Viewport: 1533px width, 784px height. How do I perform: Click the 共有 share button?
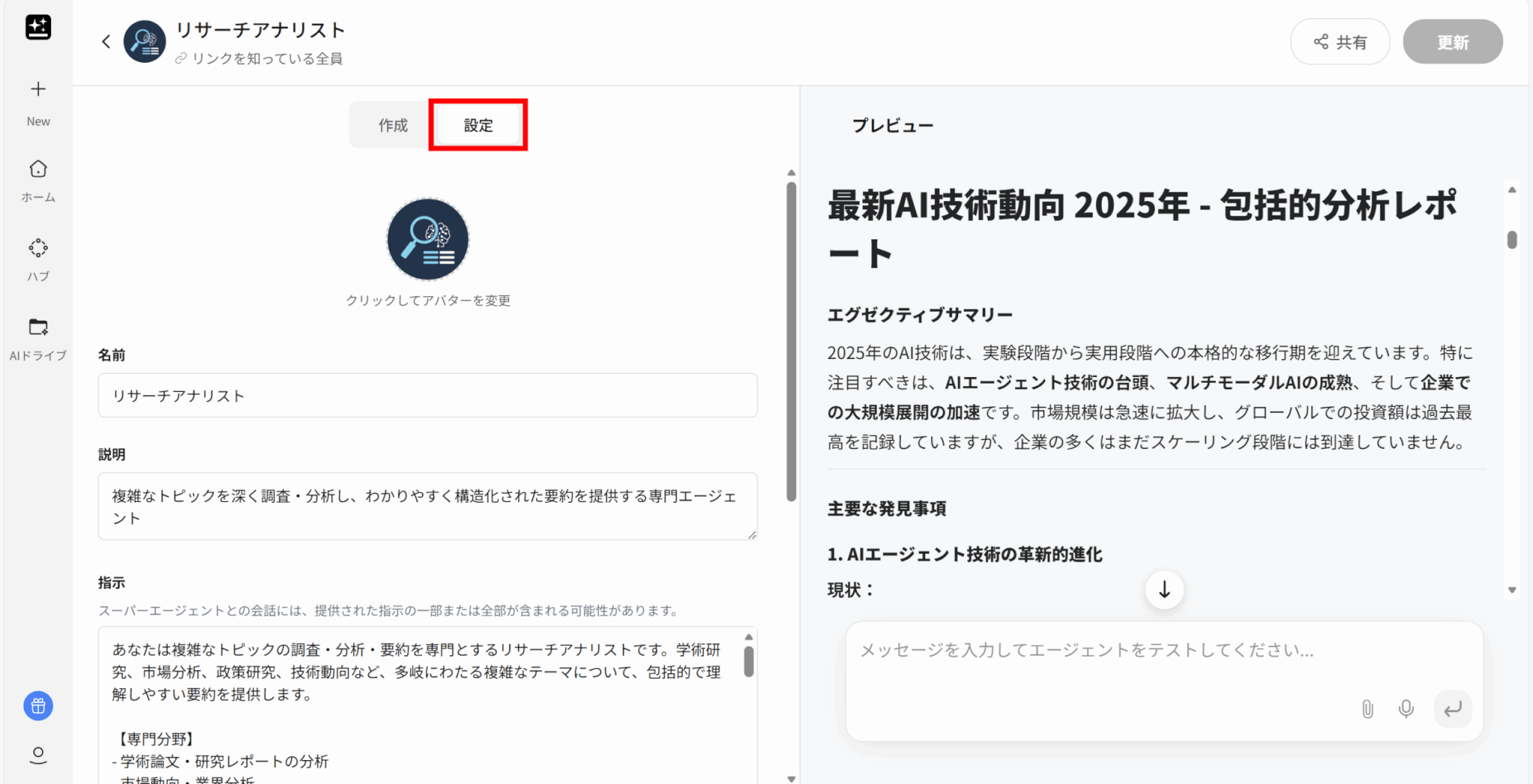coord(1340,42)
